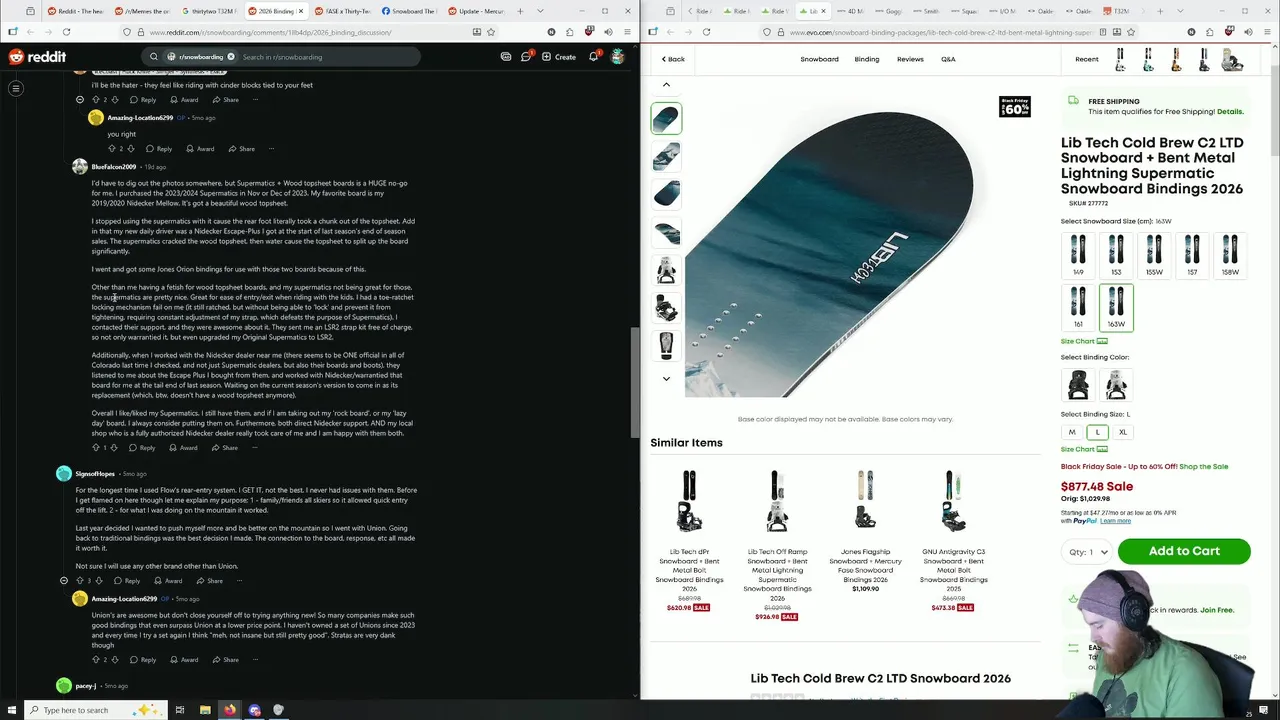Viewport: 1280px width, 720px height.
Task: Open File Explorer from taskbar
Action: pos(205,710)
